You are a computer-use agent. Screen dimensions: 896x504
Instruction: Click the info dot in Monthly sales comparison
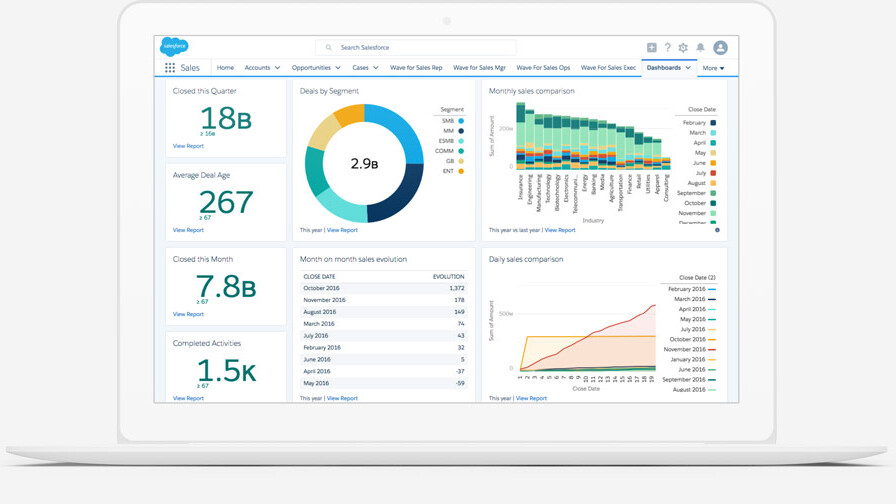point(717,230)
